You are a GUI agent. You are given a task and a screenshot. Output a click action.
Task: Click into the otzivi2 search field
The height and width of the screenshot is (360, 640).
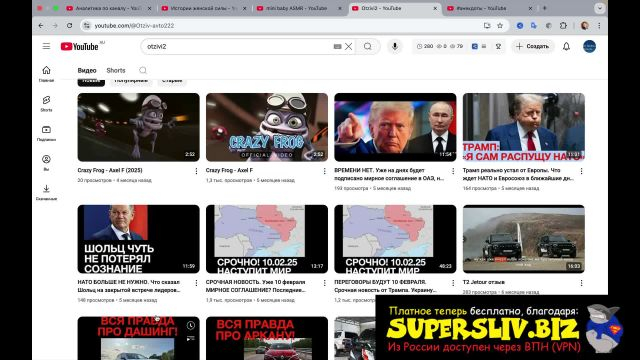point(239,47)
